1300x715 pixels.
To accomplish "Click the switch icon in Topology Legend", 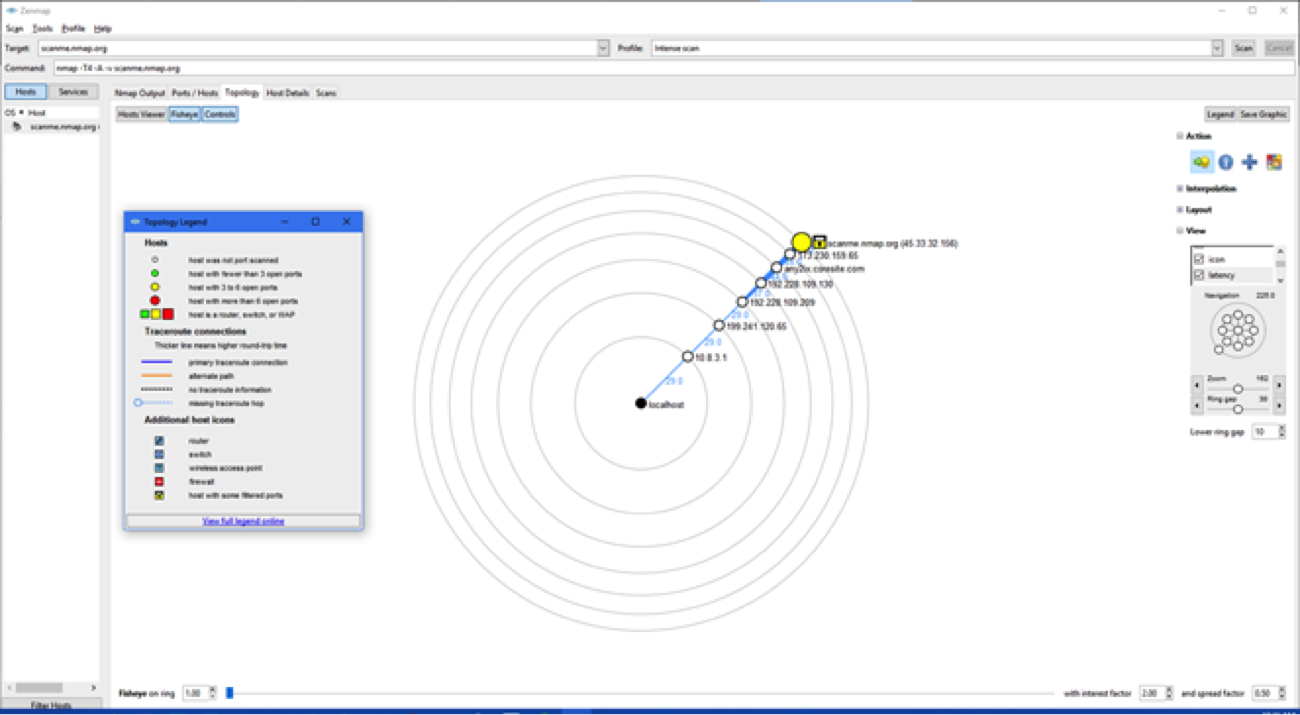I will coord(159,454).
